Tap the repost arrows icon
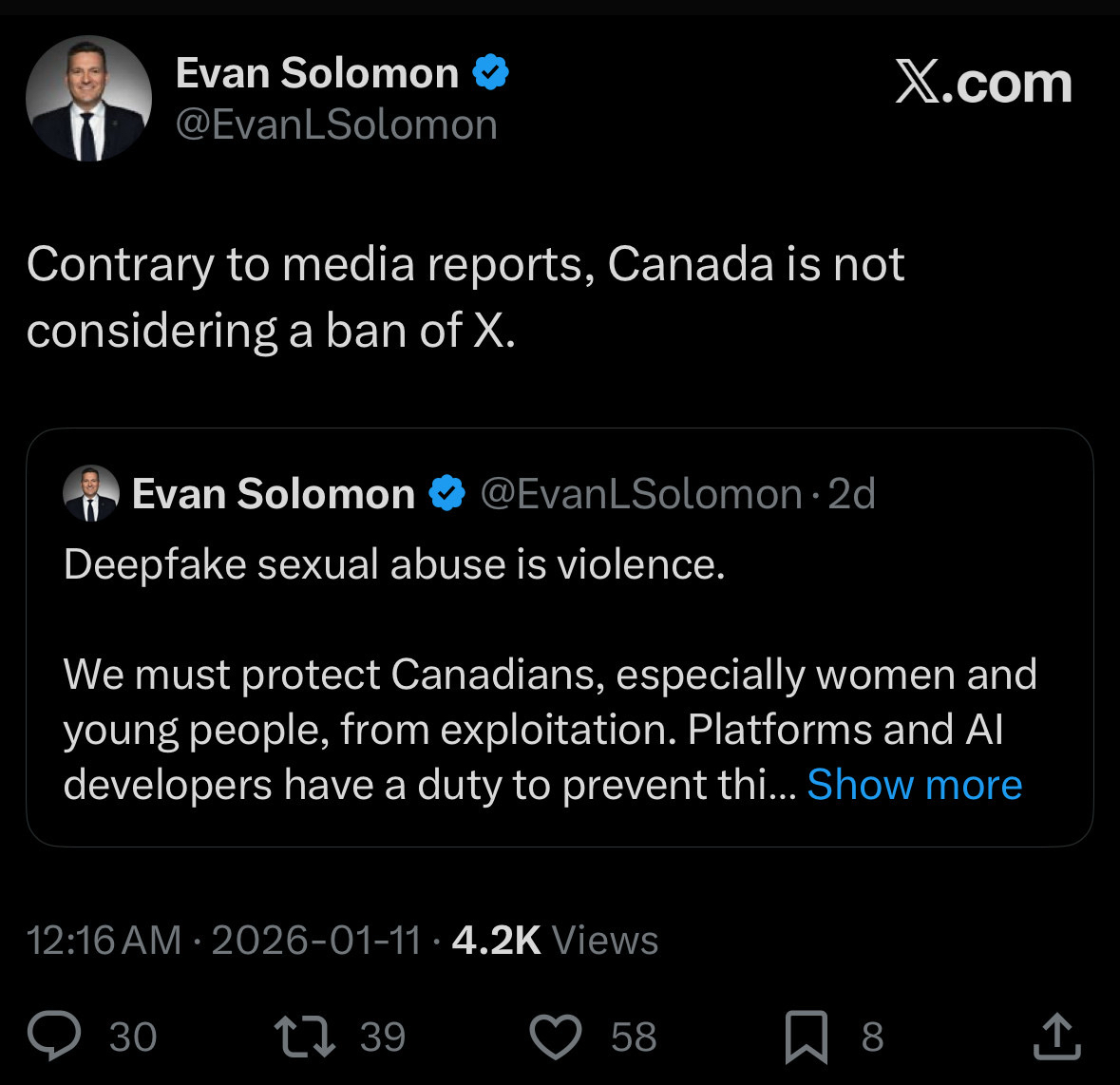This screenshot has width=1120, height=1085. 304,1037
